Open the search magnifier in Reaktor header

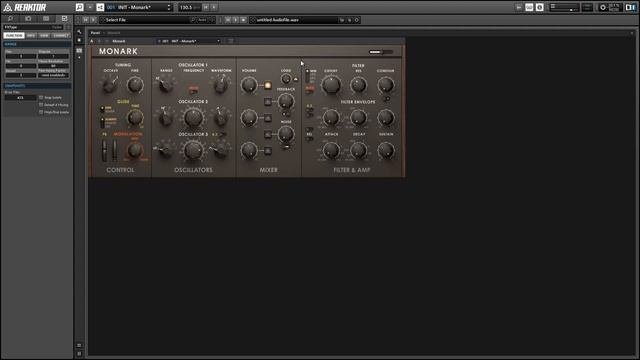(x=80, y=7)
